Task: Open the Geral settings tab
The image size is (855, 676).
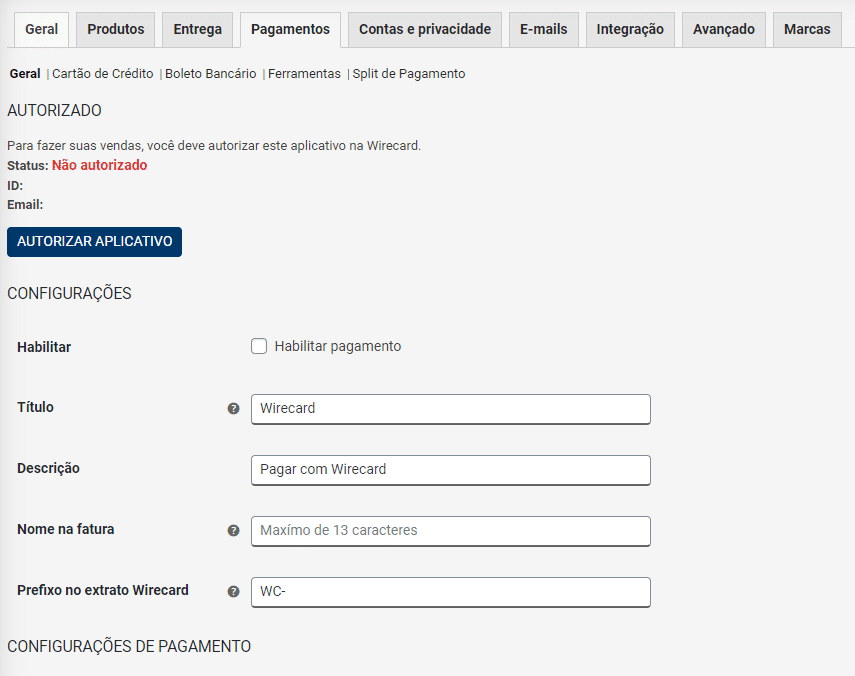Action: coord(41,29)
